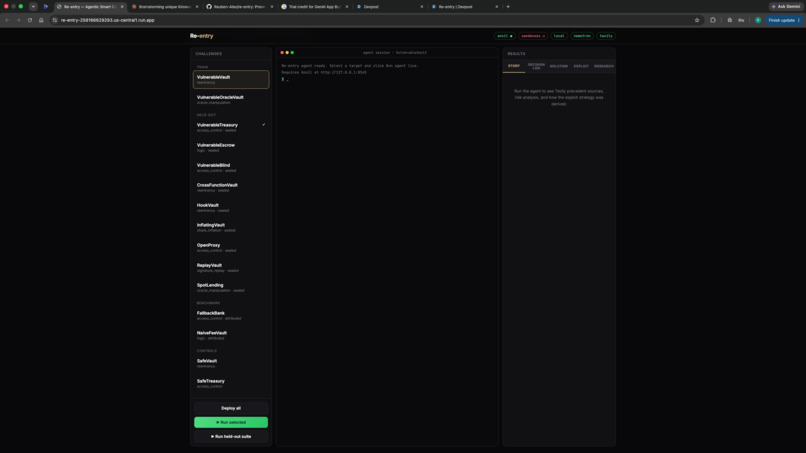This screenshot has height=453, width=806.
Task: Select the SafeVault control challenge
Action: [231, 363]
